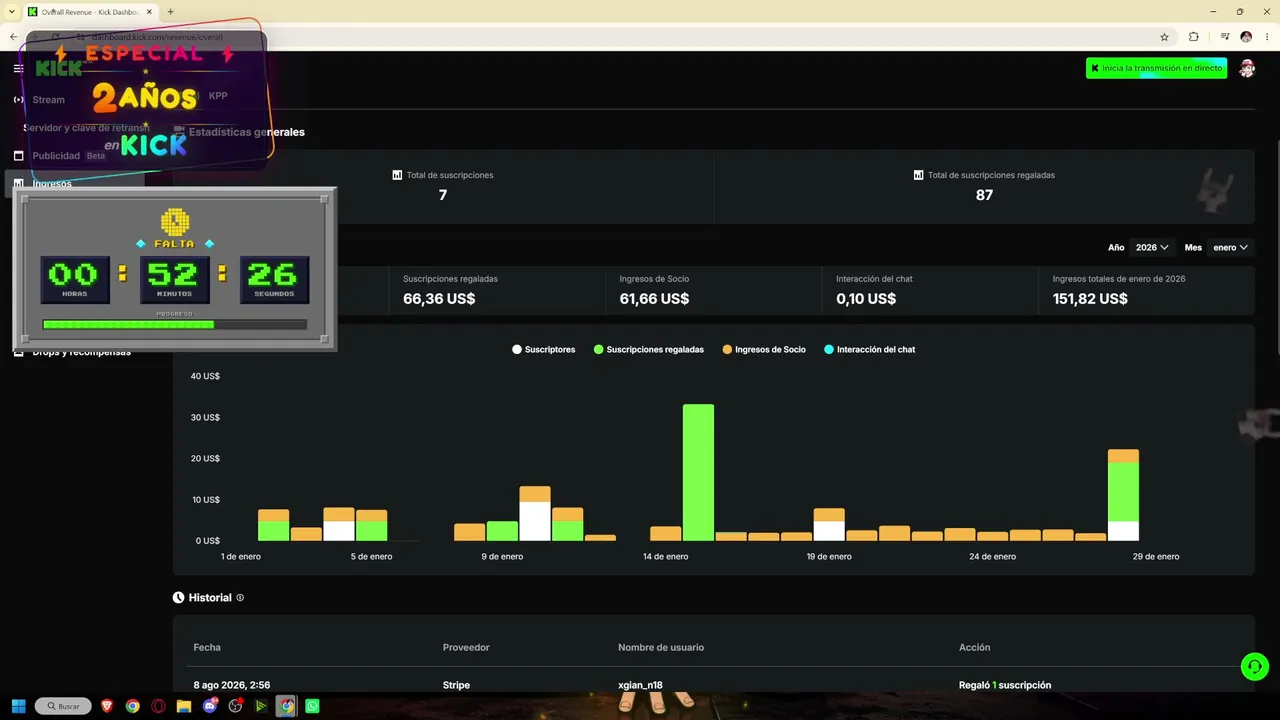Viewport: 1280px width, 720px height.
Task: Open the Año 2026 year dropdown
Action: click(1152, 247)
